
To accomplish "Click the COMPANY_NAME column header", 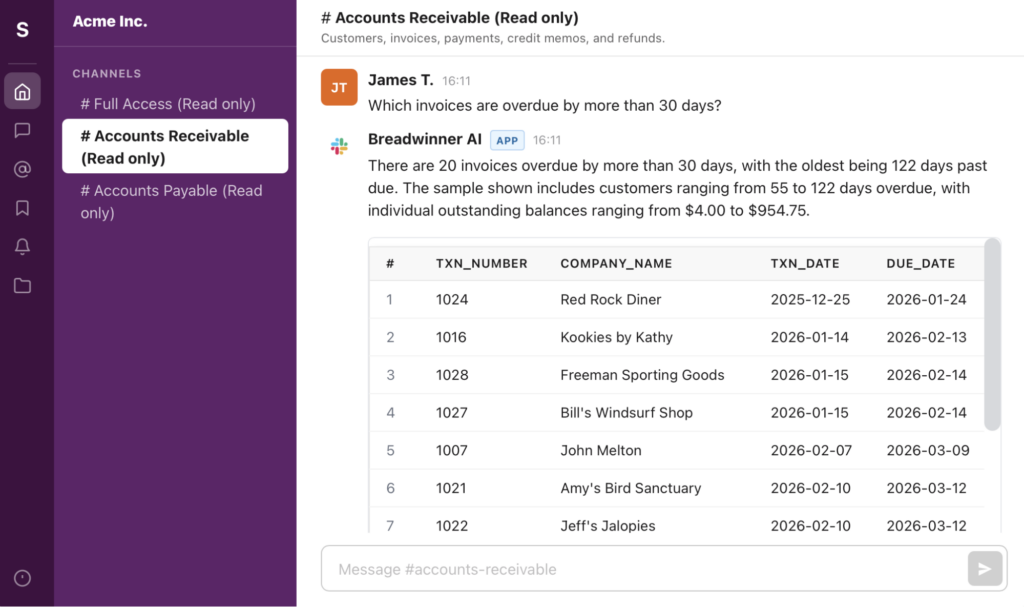I will (616, 263).
